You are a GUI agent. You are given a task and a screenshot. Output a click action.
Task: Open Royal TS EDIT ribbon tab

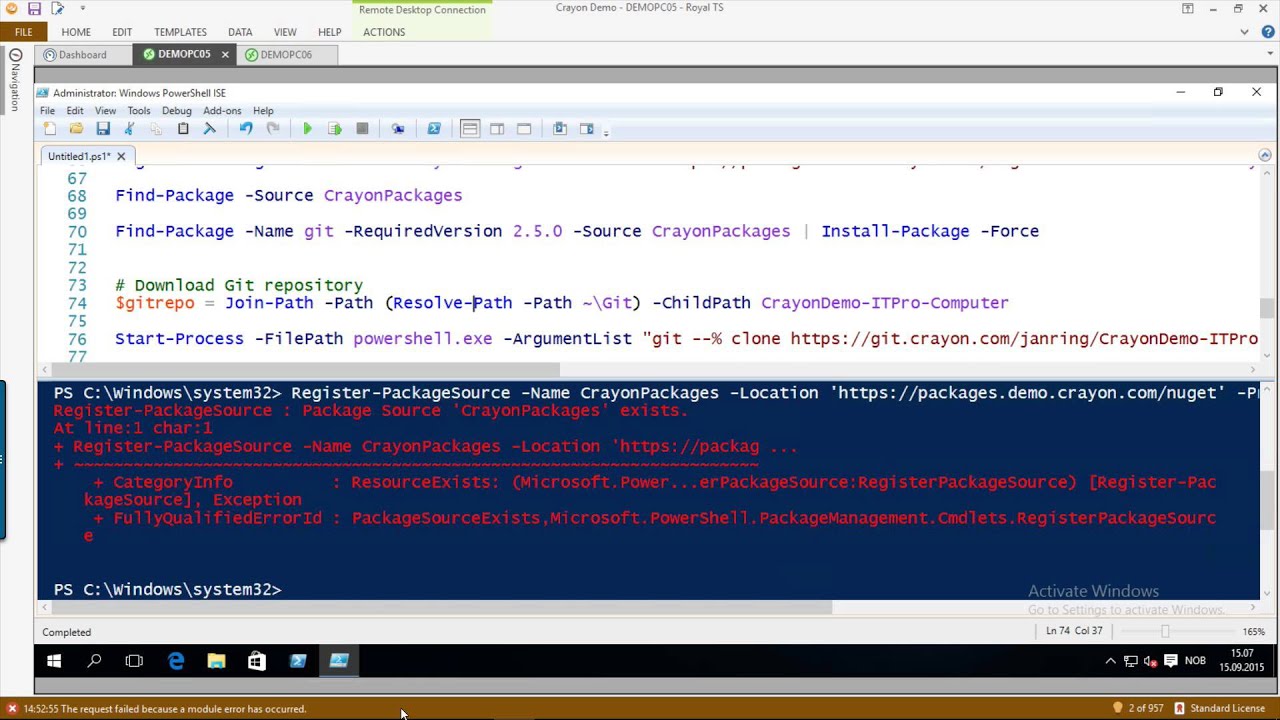pos(122,32)
